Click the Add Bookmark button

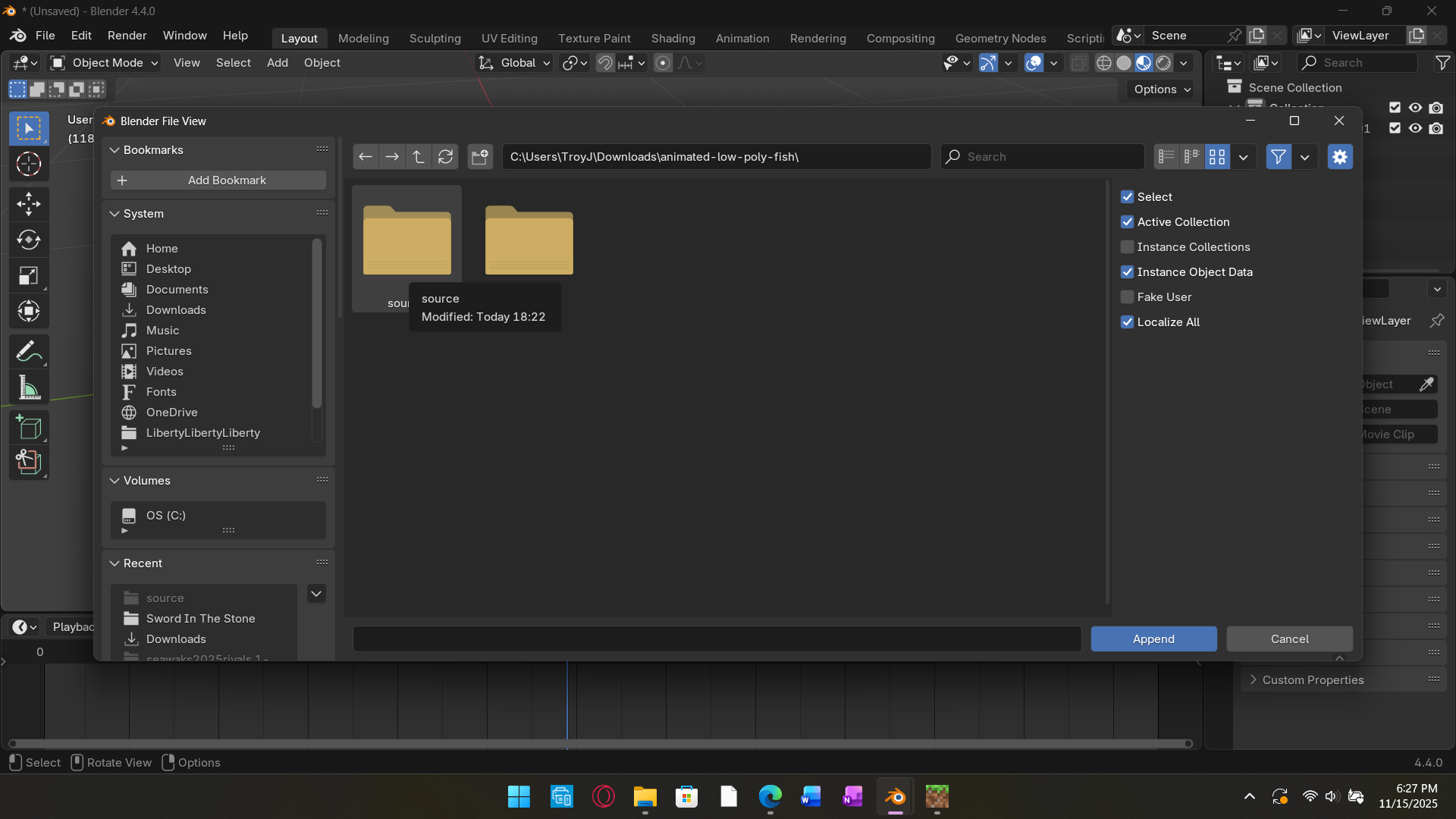pos(218,180)
